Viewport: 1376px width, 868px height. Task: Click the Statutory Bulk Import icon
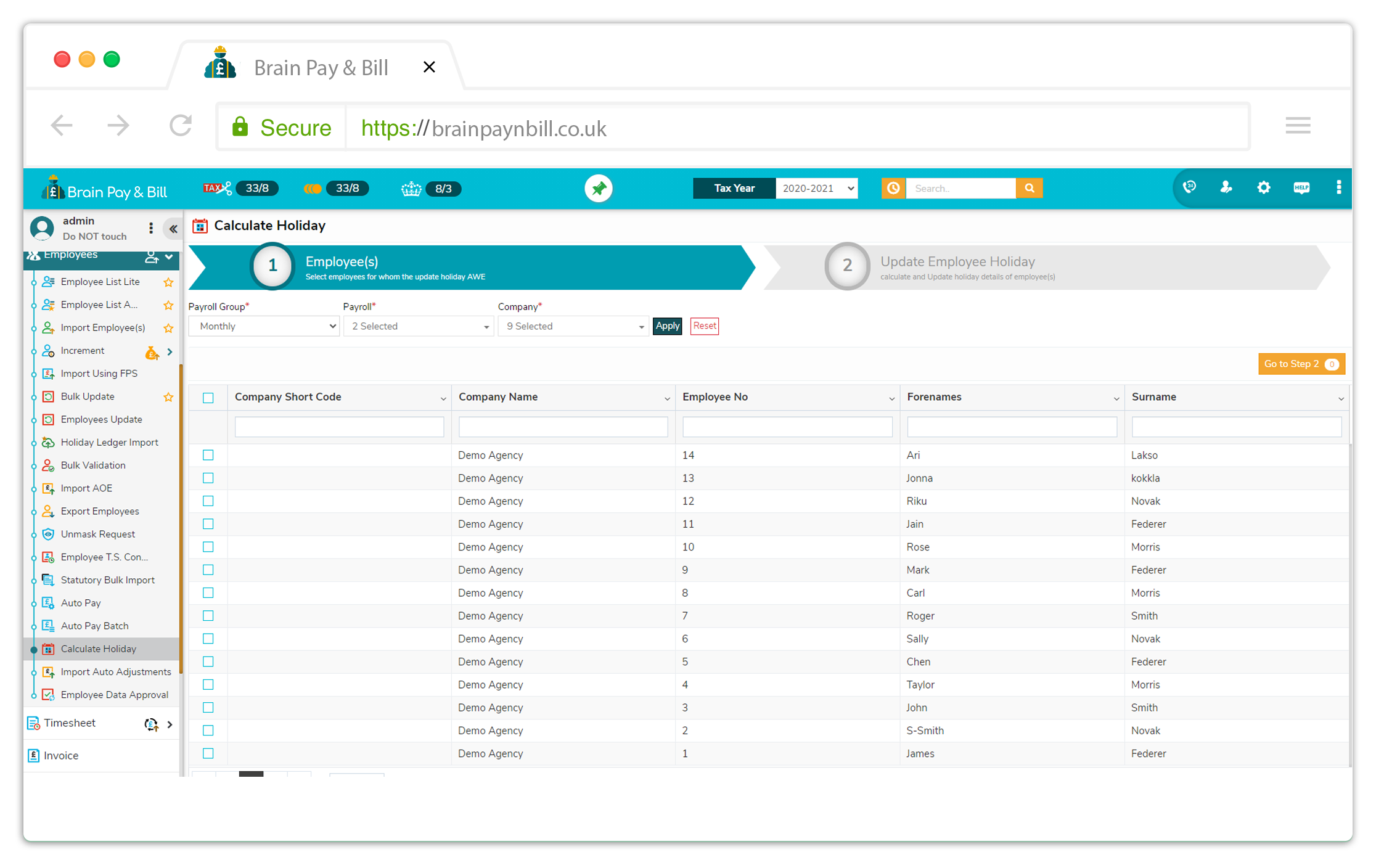48,580
